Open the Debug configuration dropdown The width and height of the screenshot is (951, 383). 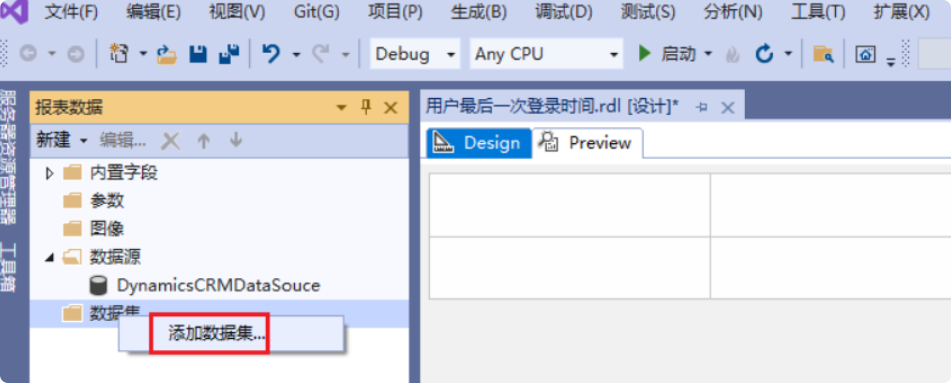coord(415,55)
